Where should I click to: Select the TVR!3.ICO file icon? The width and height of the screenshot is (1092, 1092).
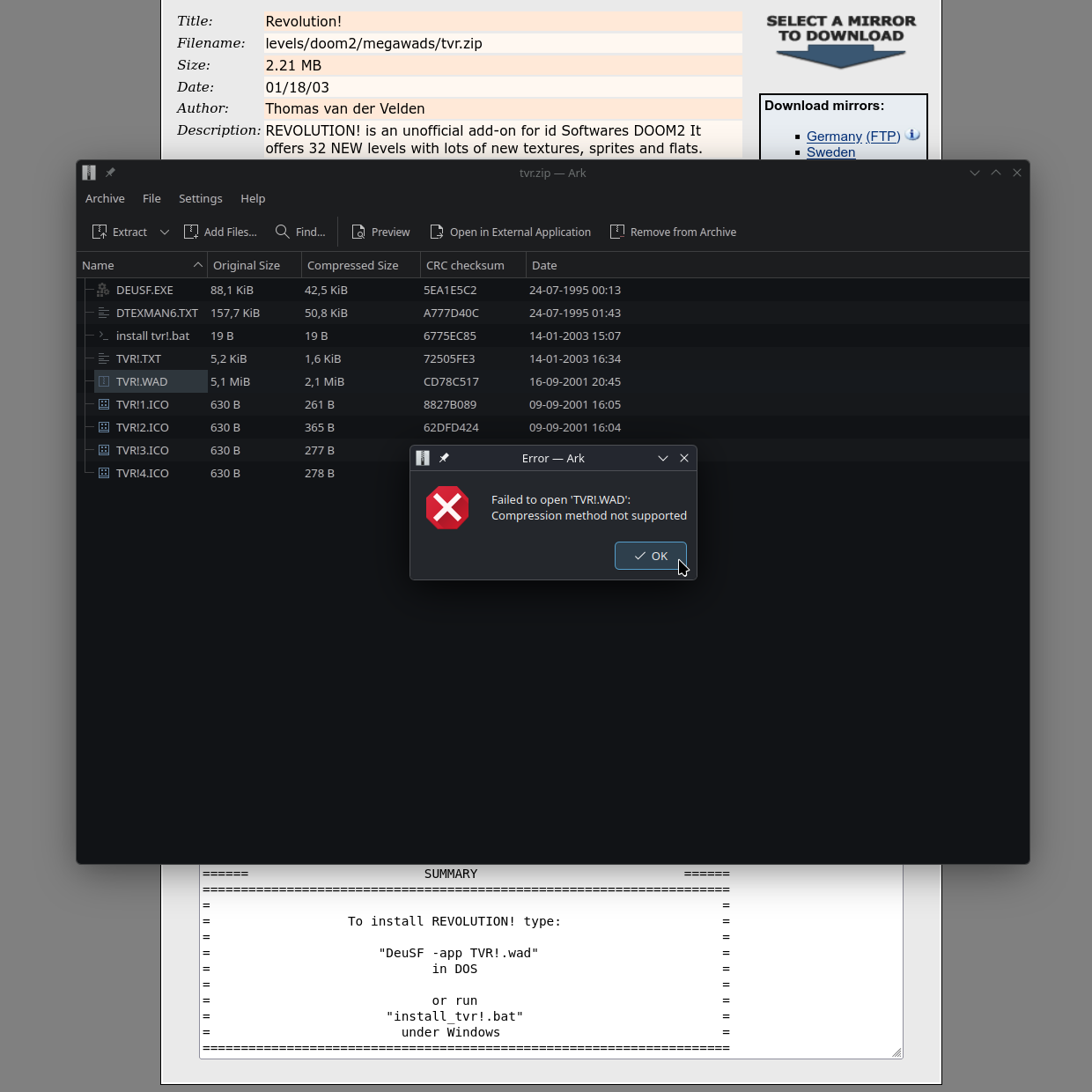[103, 450]
